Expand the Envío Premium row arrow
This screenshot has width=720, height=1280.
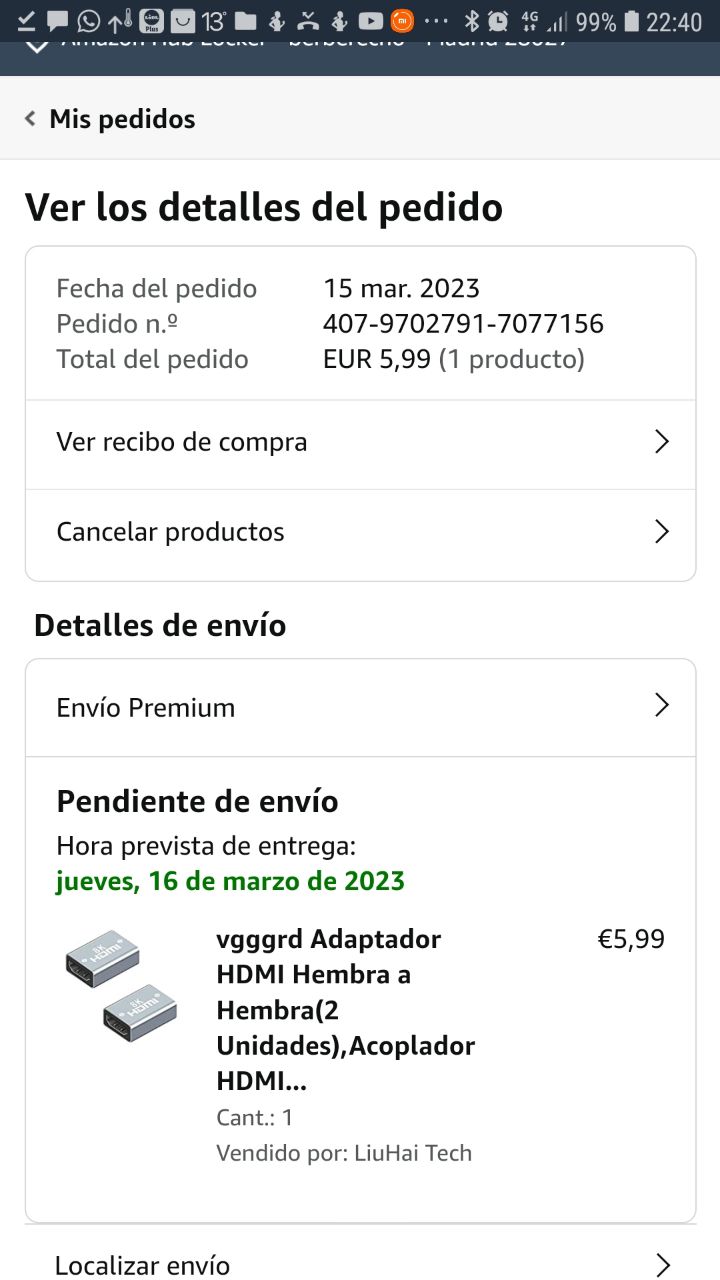660,706
